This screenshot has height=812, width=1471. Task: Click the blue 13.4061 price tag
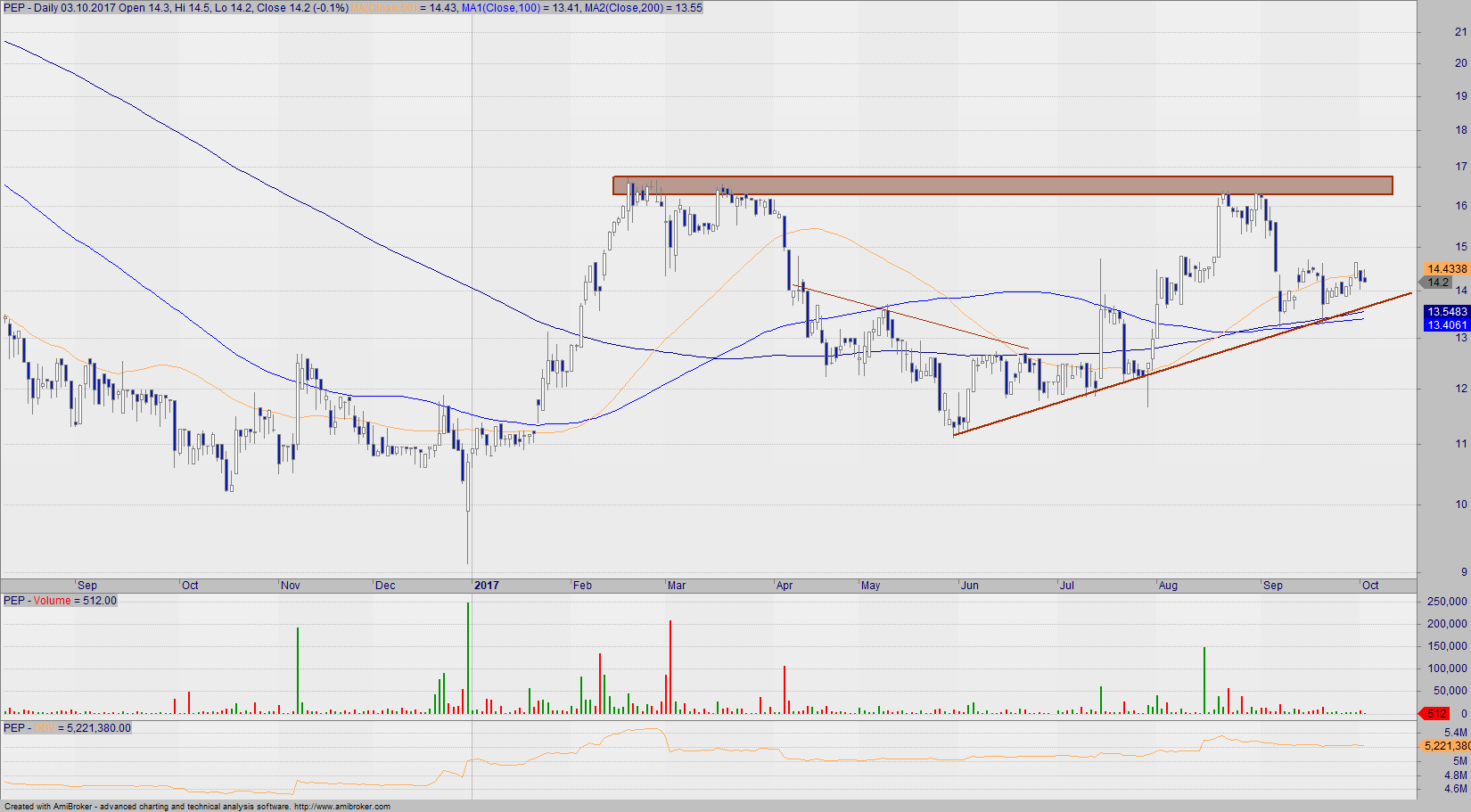1446,325
